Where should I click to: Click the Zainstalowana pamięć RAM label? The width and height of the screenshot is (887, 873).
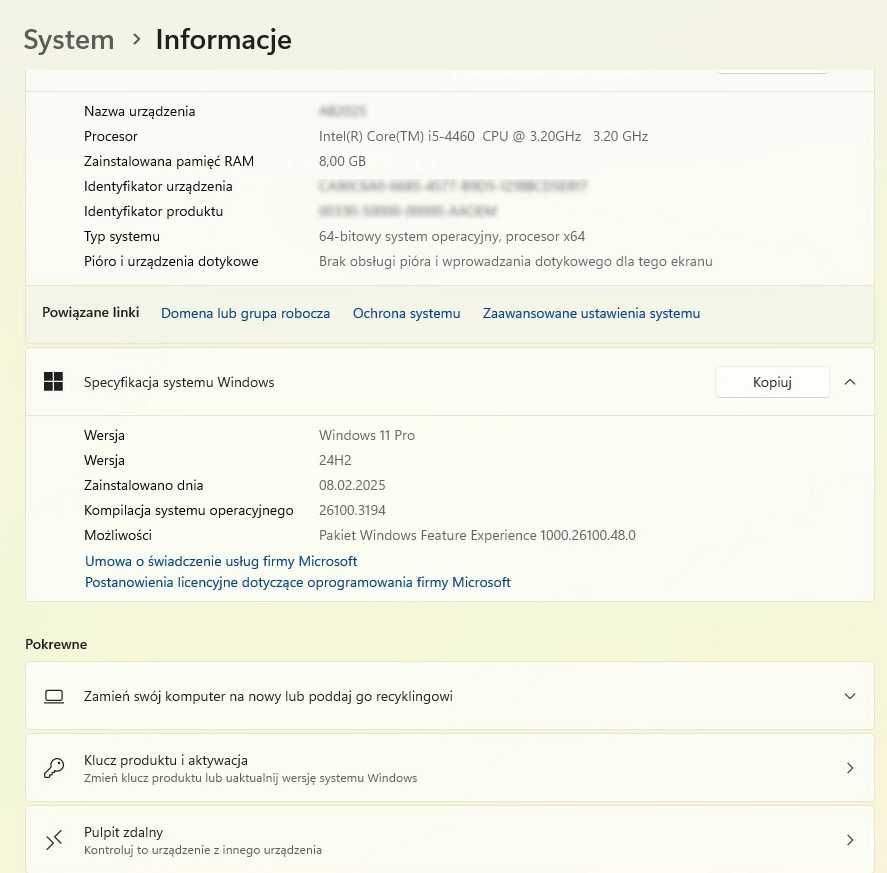pos(169,161)
